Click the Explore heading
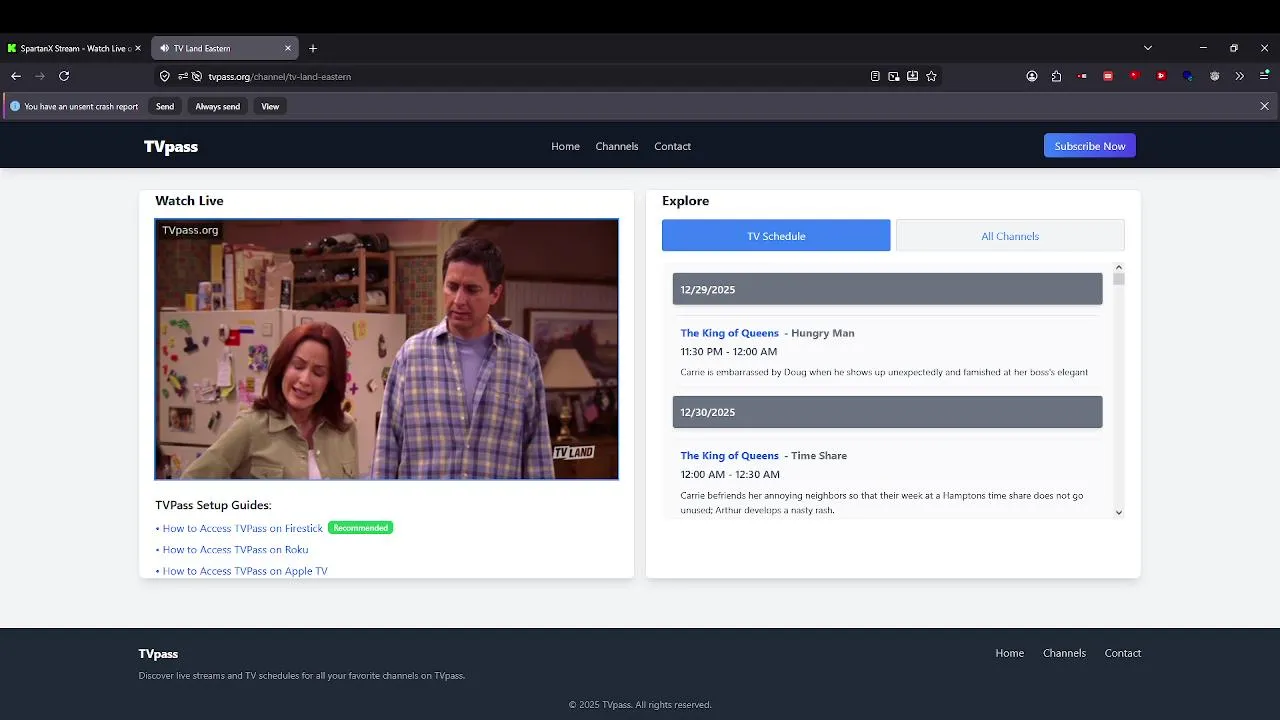This screenshot has height=720, width=1280. (685, 201)
